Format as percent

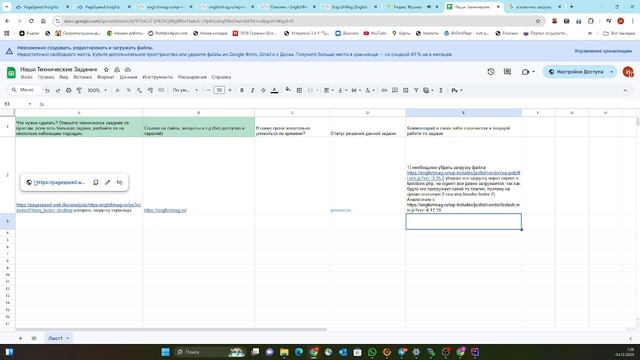click(129, 90)
